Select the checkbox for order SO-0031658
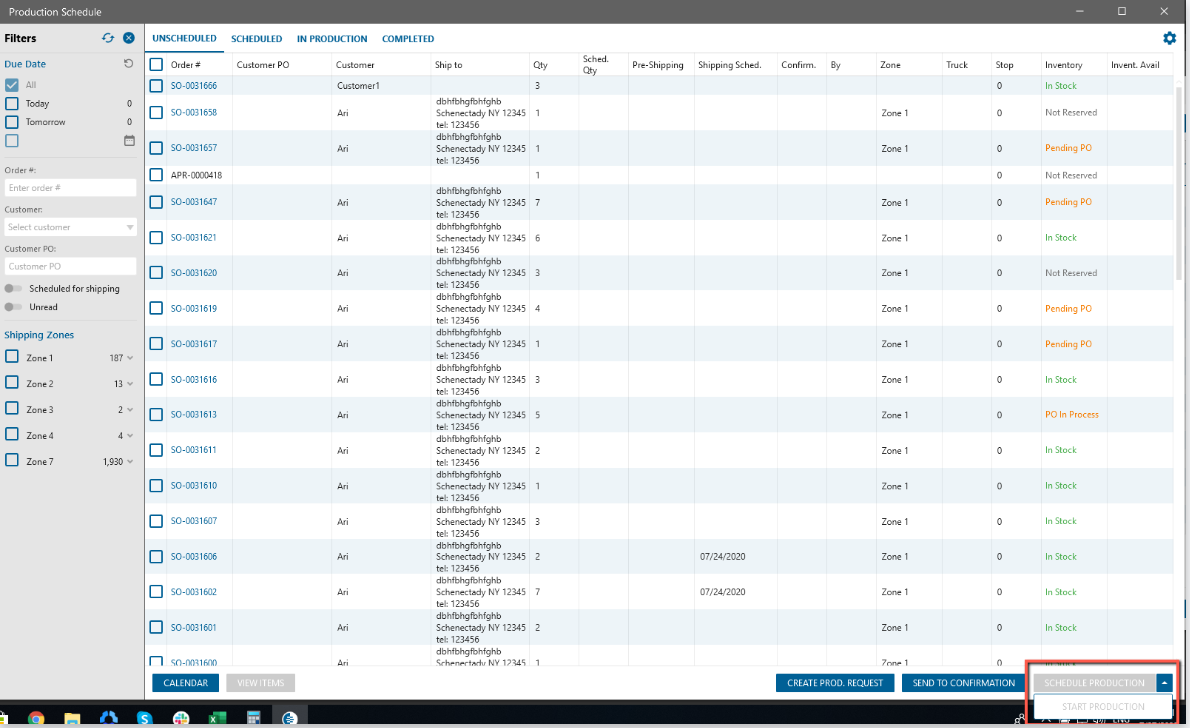1190x728 pixels. (x=156, y=112)
